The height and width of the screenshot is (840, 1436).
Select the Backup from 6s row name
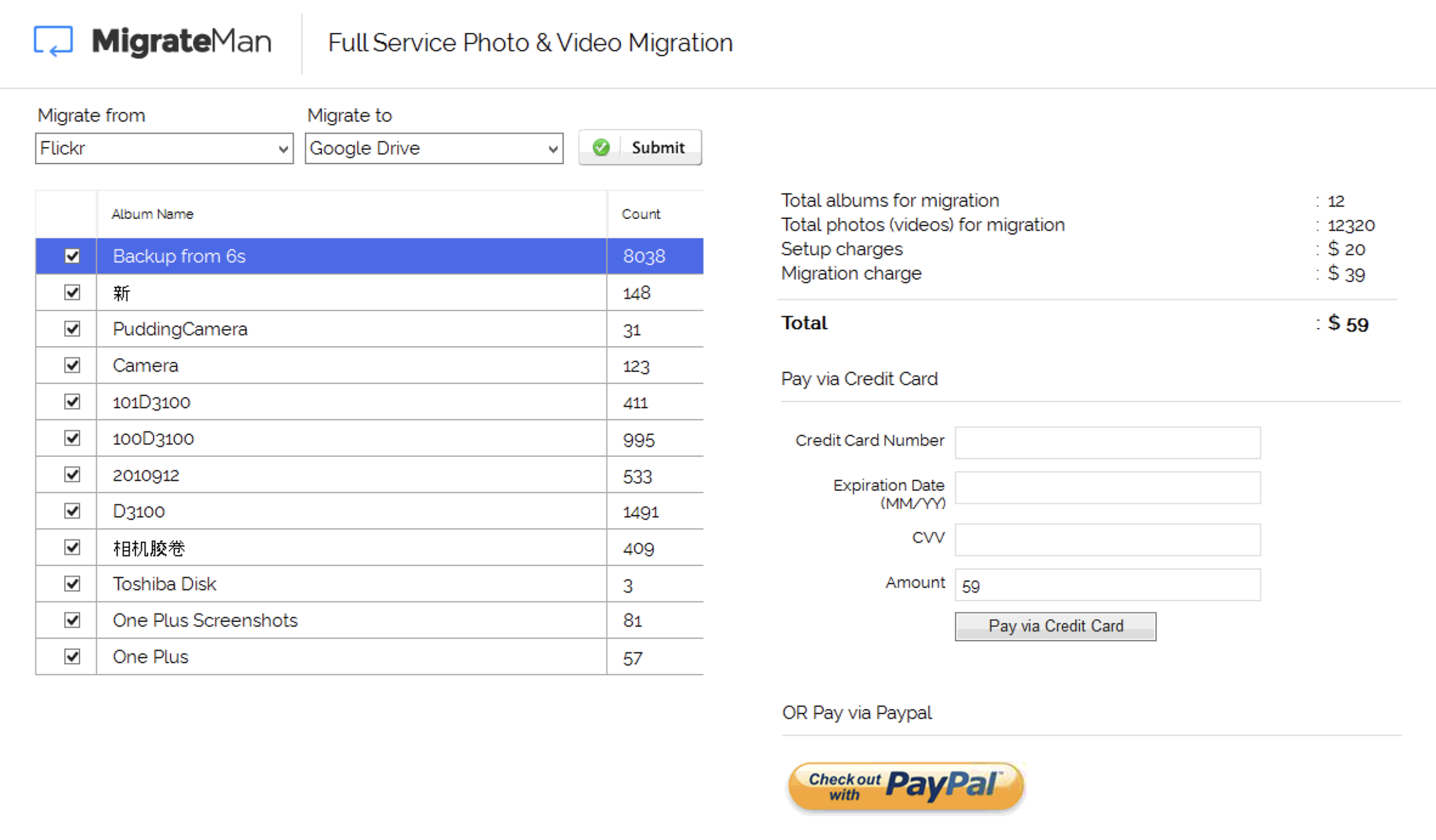coord(179,256)
